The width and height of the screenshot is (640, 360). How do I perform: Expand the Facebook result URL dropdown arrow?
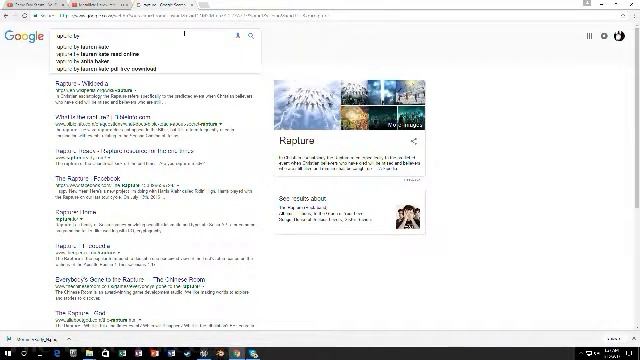[178, 185]
